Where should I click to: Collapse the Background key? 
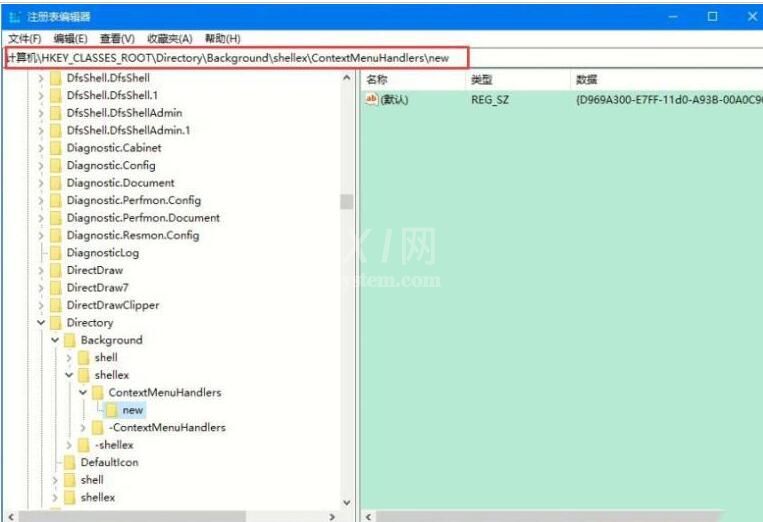pyautogui.click(x=55, y=340)
